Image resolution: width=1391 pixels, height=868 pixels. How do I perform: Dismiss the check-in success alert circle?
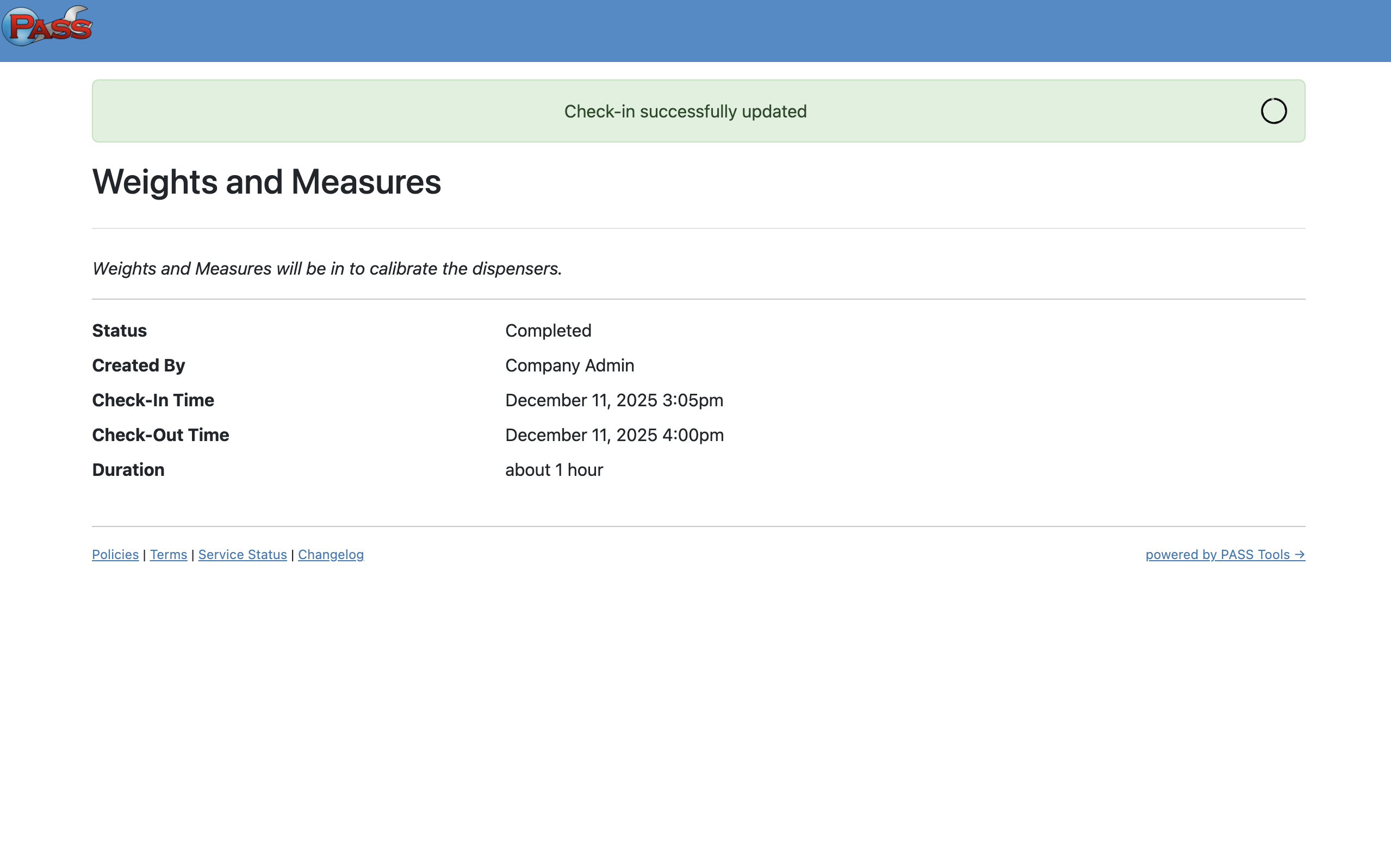click(x=1273, y=111)
